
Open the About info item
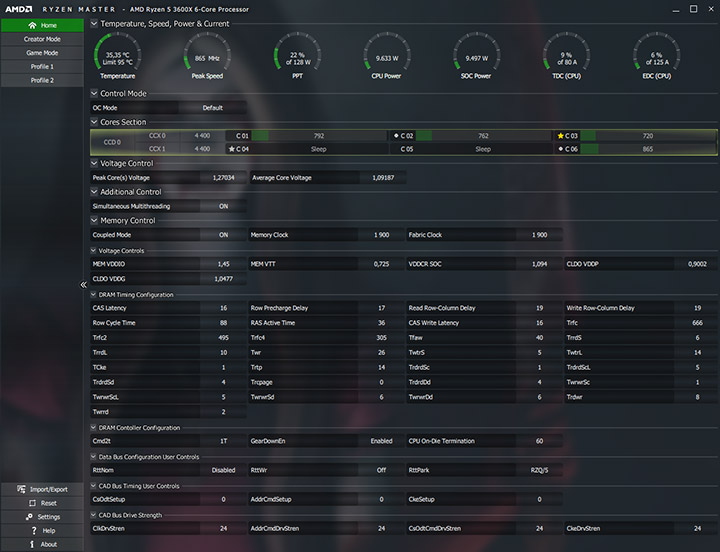point(42,544)
